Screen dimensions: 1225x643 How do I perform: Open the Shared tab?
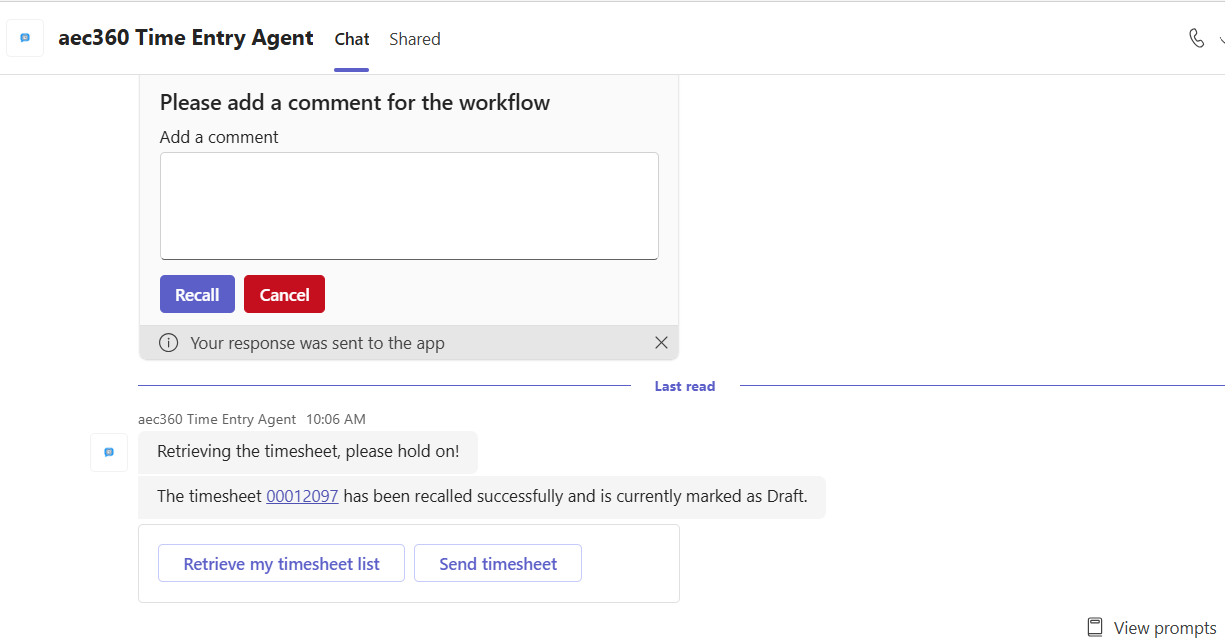[x=414, y=39]
